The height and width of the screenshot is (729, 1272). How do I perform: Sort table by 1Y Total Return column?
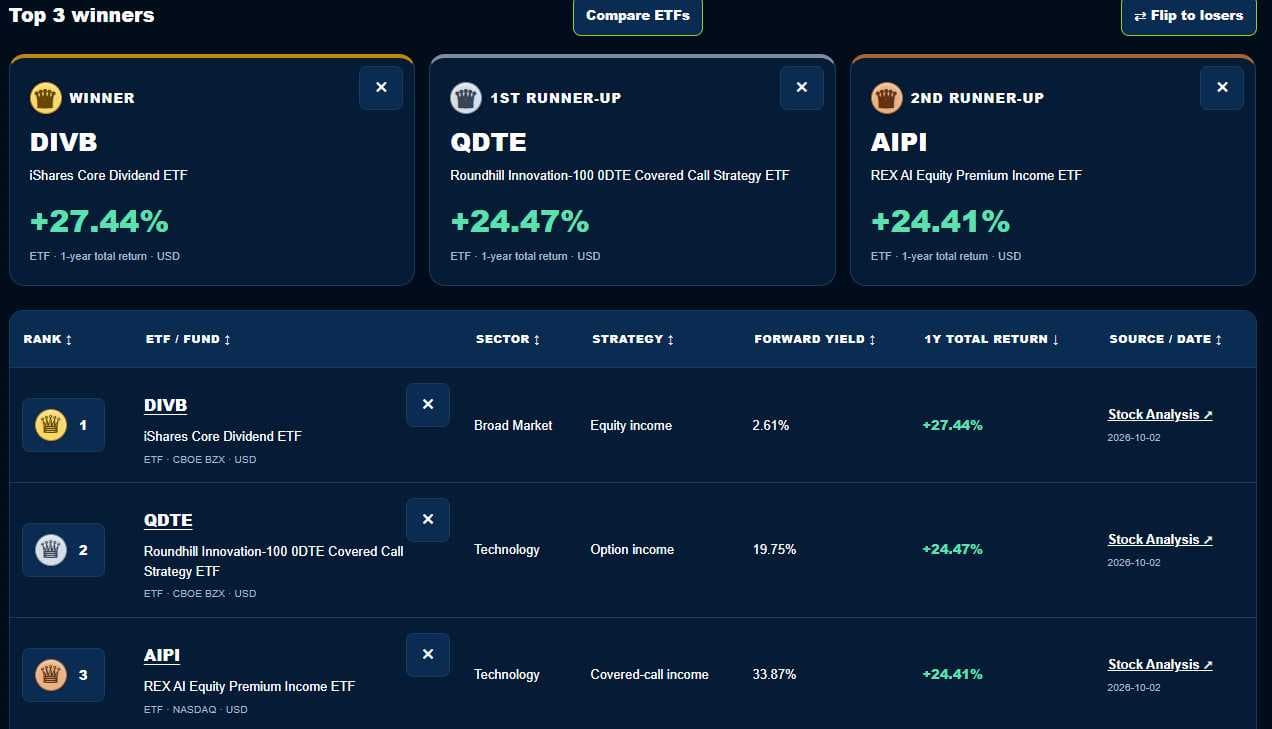992,339
